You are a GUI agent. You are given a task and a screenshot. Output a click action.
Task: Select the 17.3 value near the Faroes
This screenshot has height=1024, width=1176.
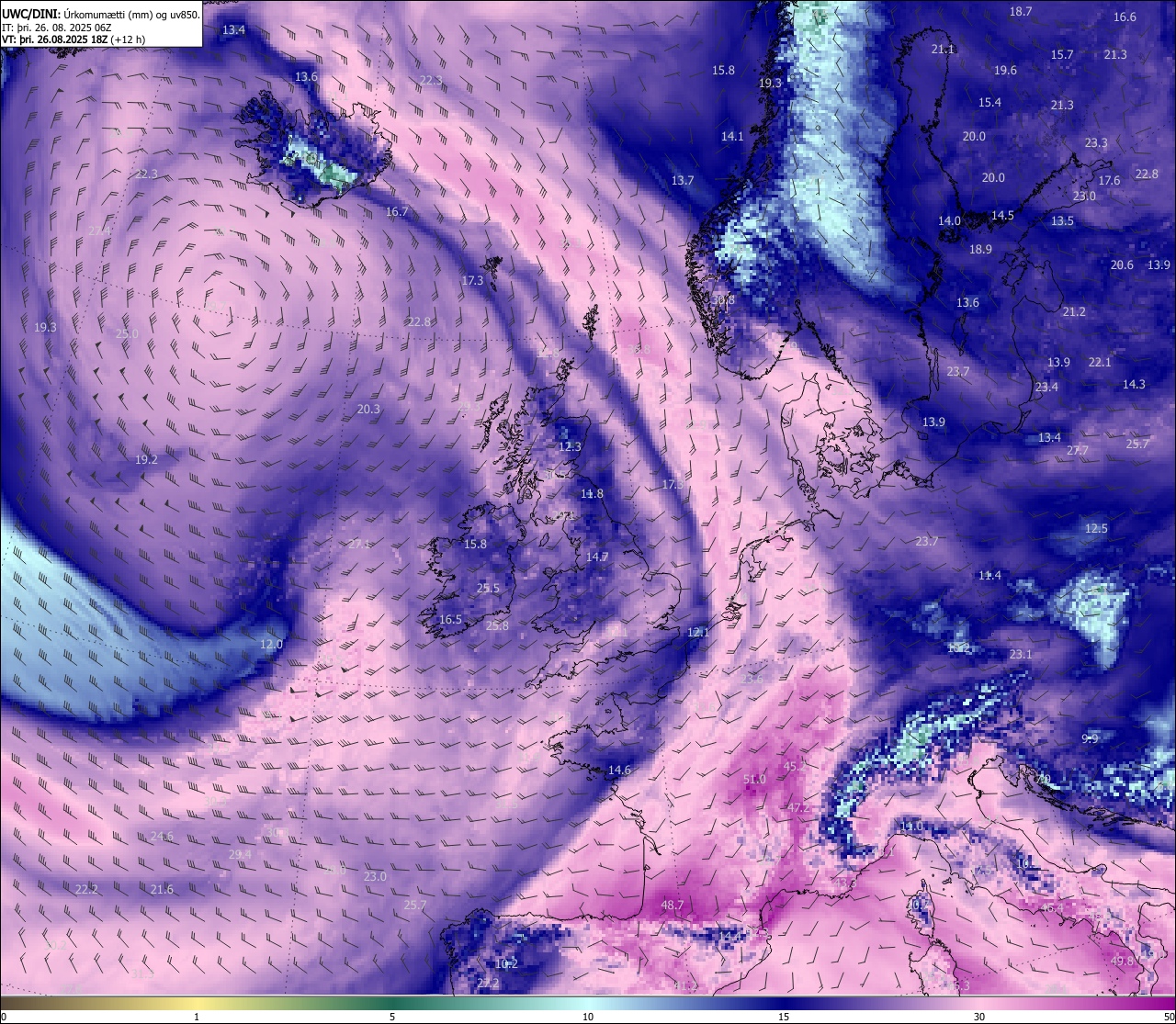pos(472,281)
